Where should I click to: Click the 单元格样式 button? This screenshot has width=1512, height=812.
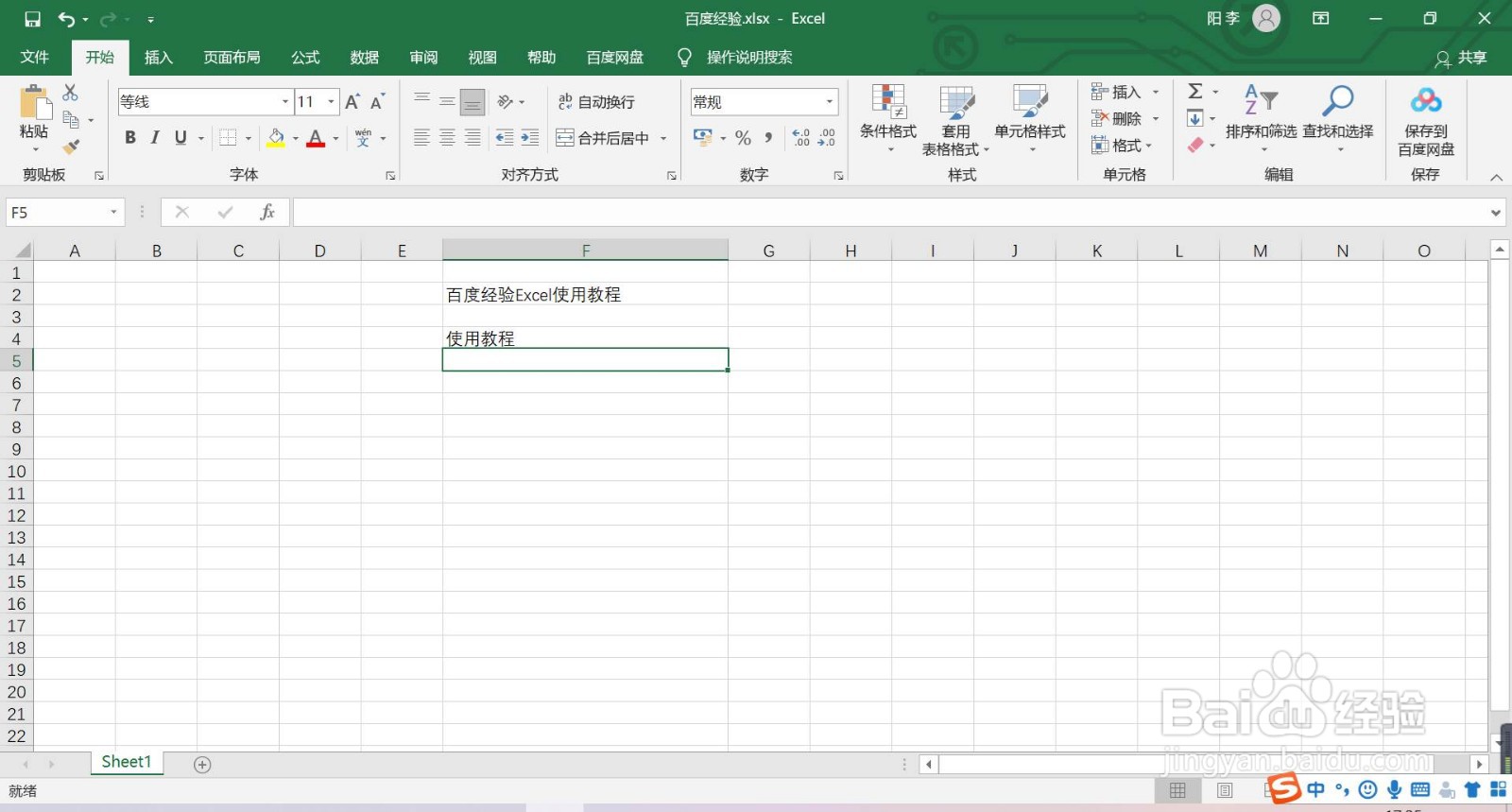(1030, 120)
